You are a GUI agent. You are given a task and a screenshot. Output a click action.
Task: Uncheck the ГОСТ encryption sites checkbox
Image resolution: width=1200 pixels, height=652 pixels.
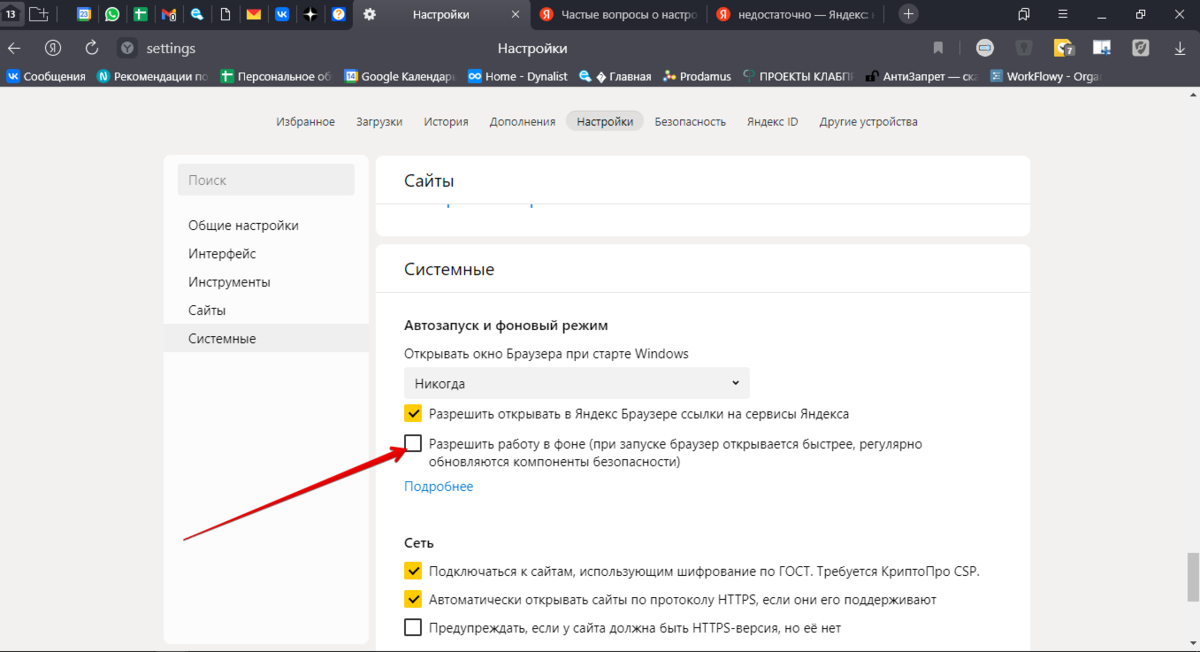[x=413, y=571]
